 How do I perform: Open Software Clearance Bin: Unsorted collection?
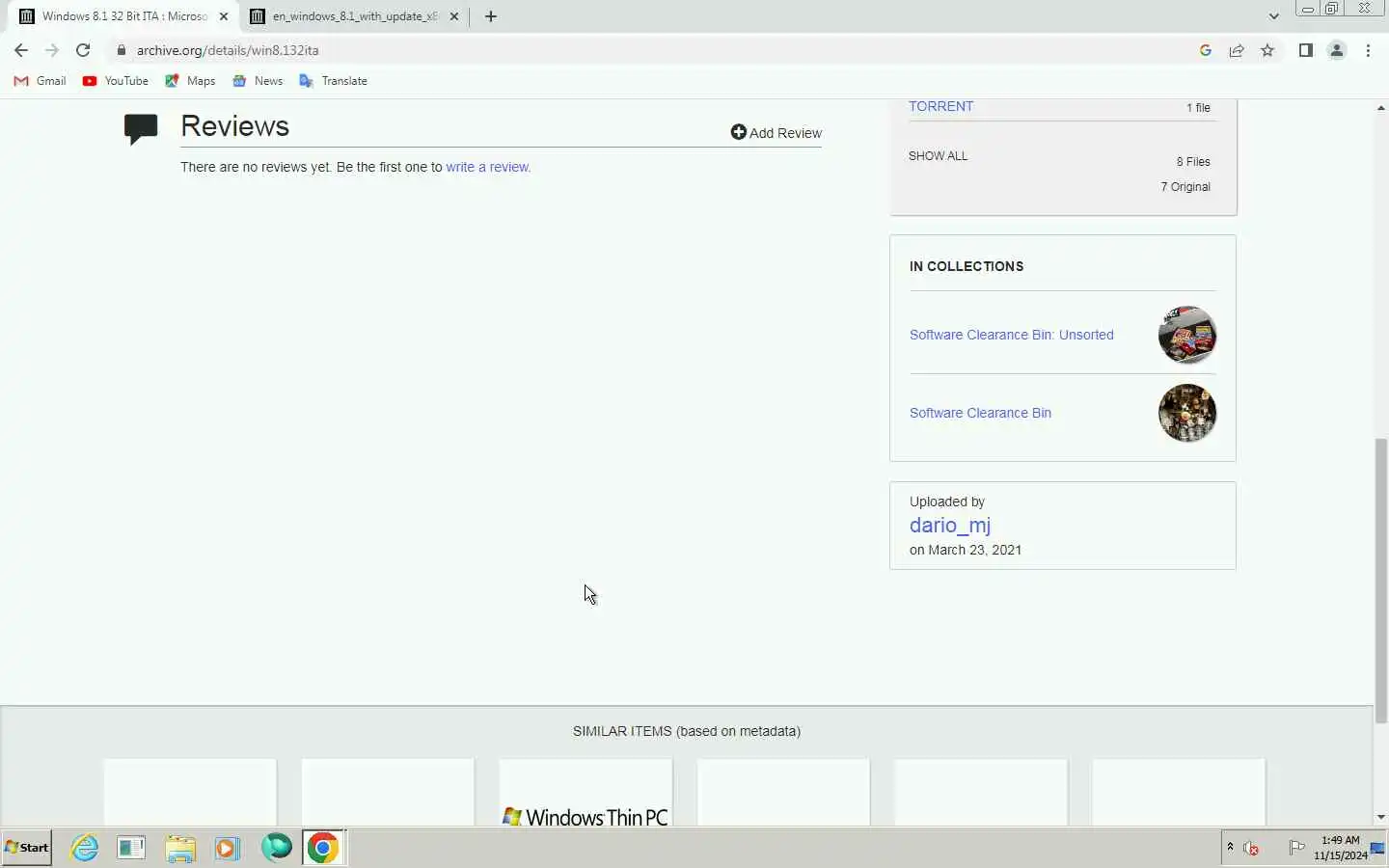(1012, 335)
